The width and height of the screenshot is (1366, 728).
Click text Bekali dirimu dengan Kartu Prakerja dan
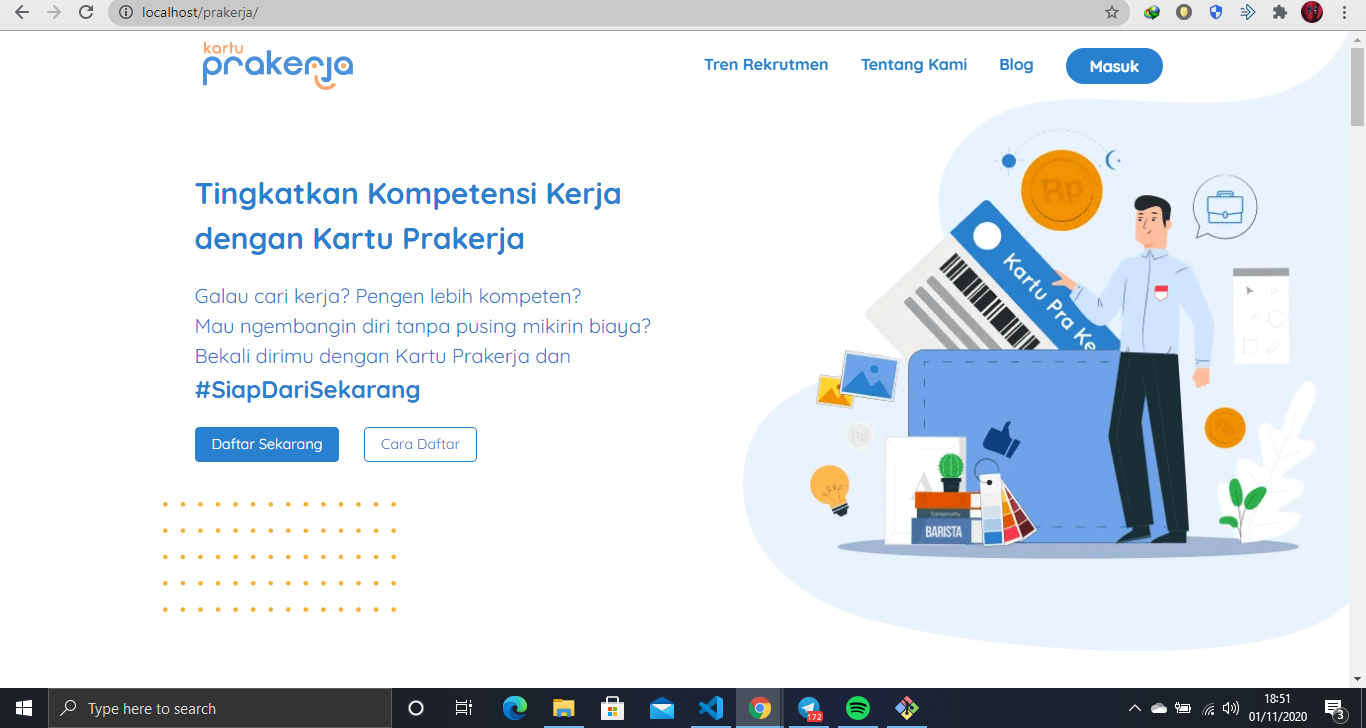(x=383, y=357)
